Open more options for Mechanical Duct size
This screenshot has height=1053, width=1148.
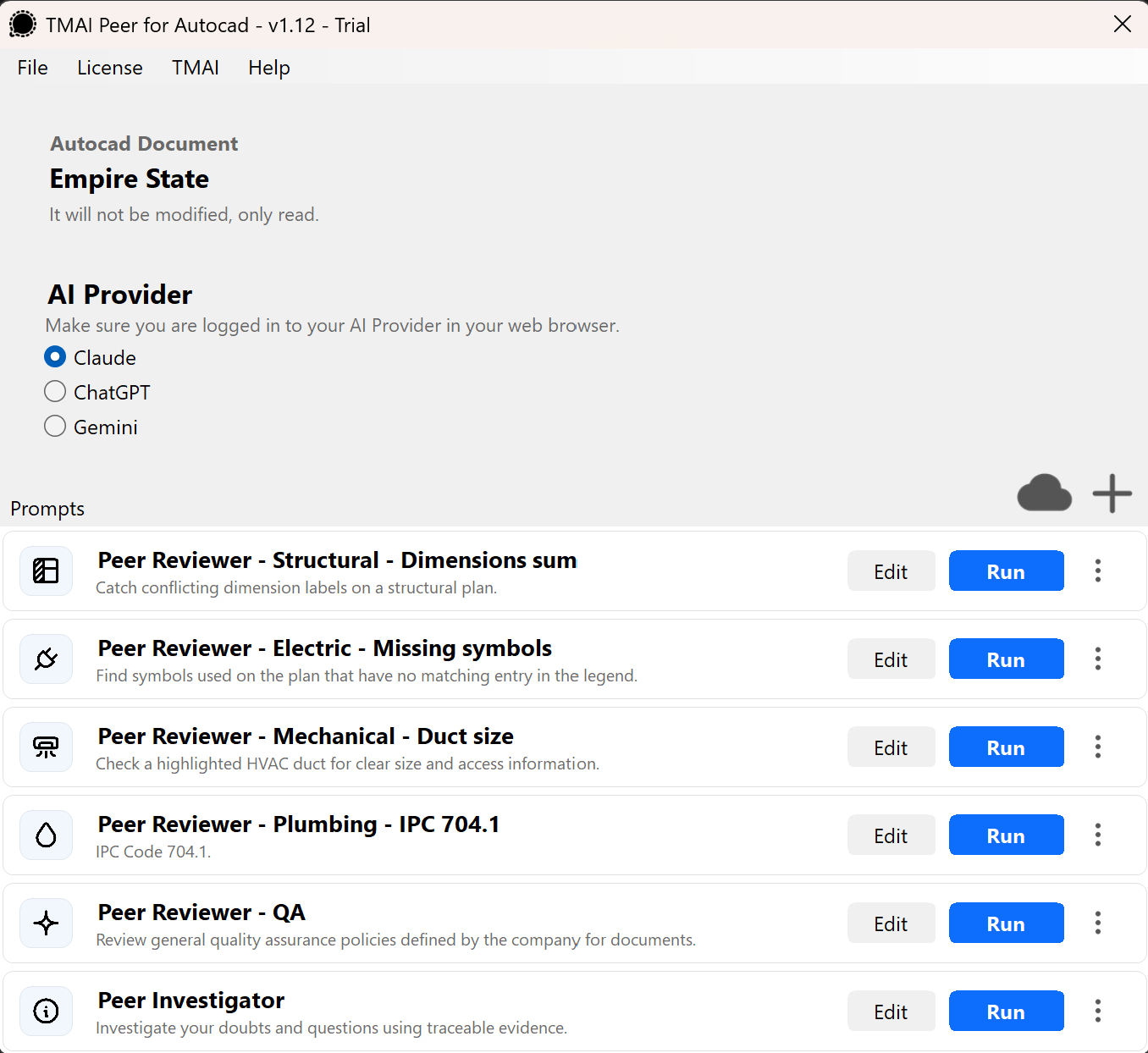click(1098, 747)
